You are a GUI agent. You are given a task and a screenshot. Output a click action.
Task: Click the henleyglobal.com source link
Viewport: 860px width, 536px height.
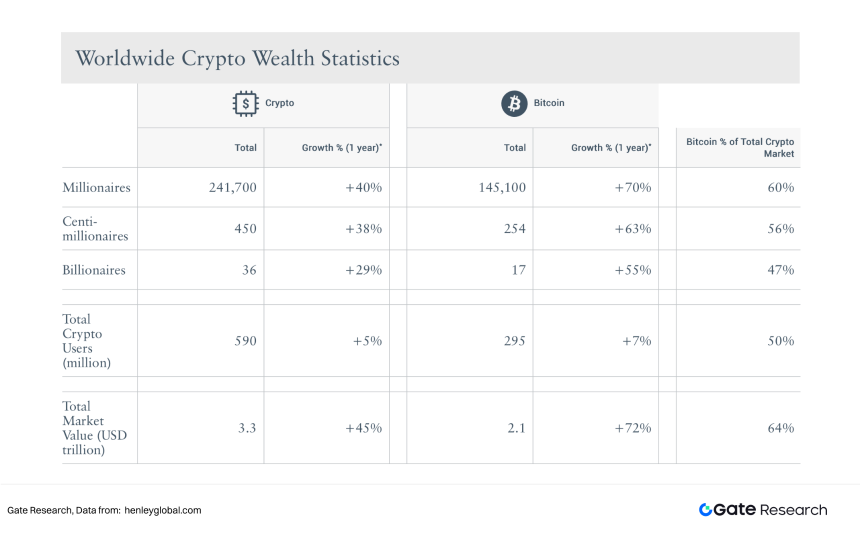(163, 510)
